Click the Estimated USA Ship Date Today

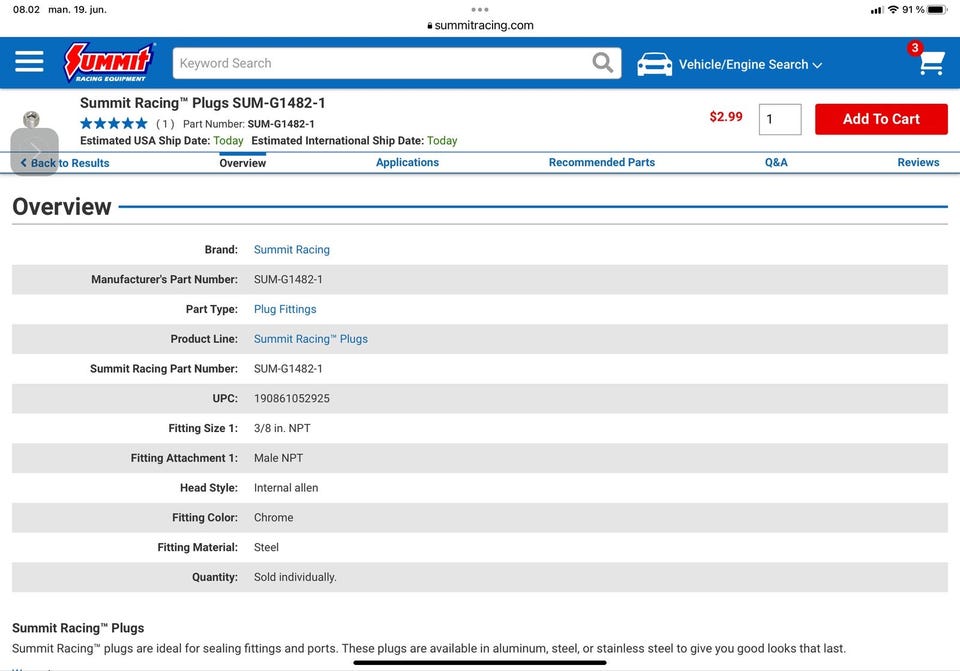[x=228, y=141]
